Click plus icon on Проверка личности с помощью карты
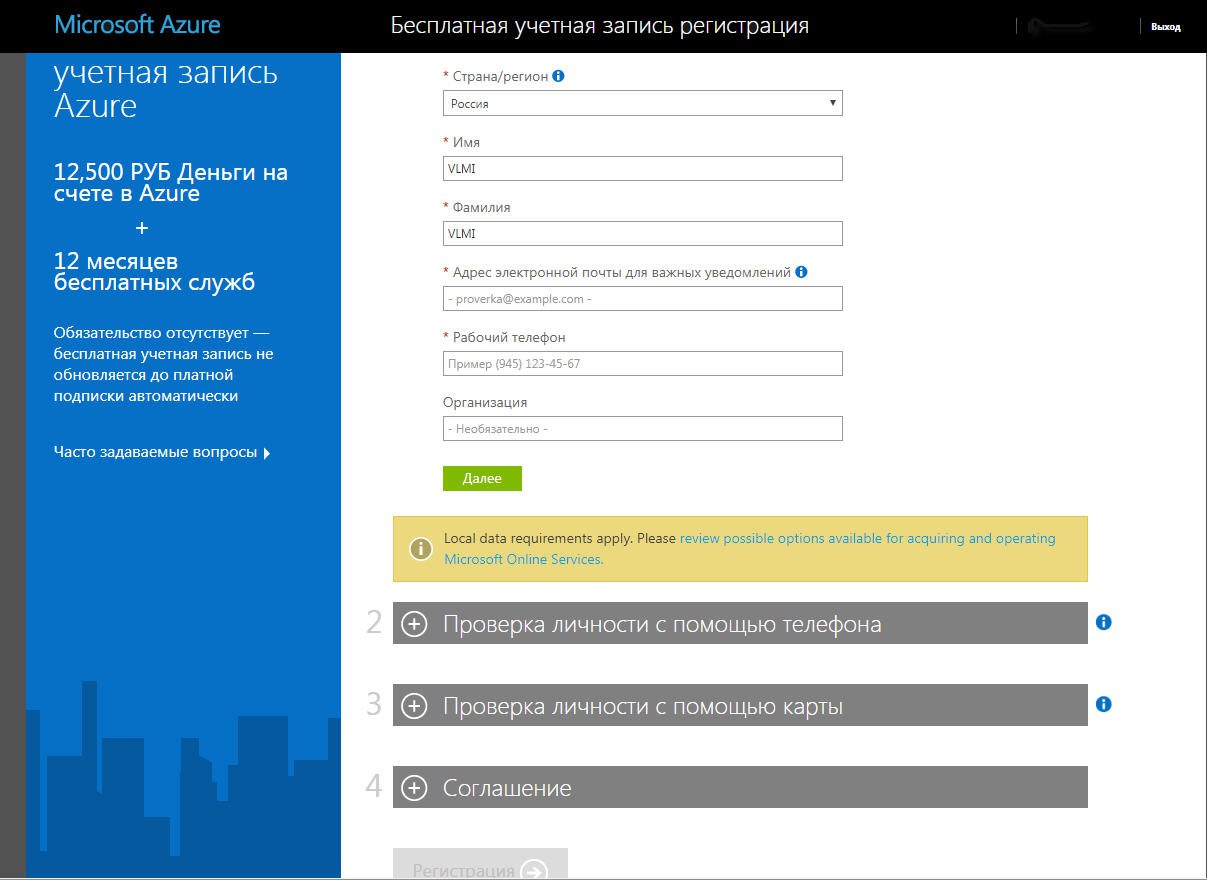The width and height of the screenshot is (1207, 880). pos(414,706)
